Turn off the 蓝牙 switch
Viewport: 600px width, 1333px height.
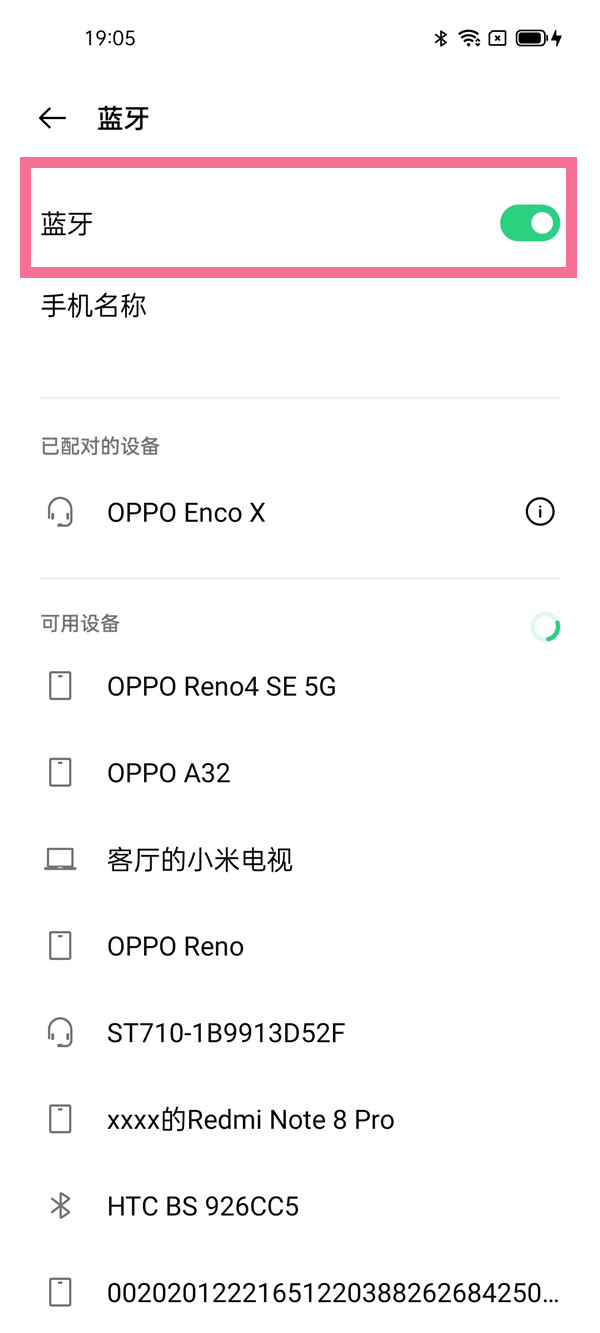(529, 224)
